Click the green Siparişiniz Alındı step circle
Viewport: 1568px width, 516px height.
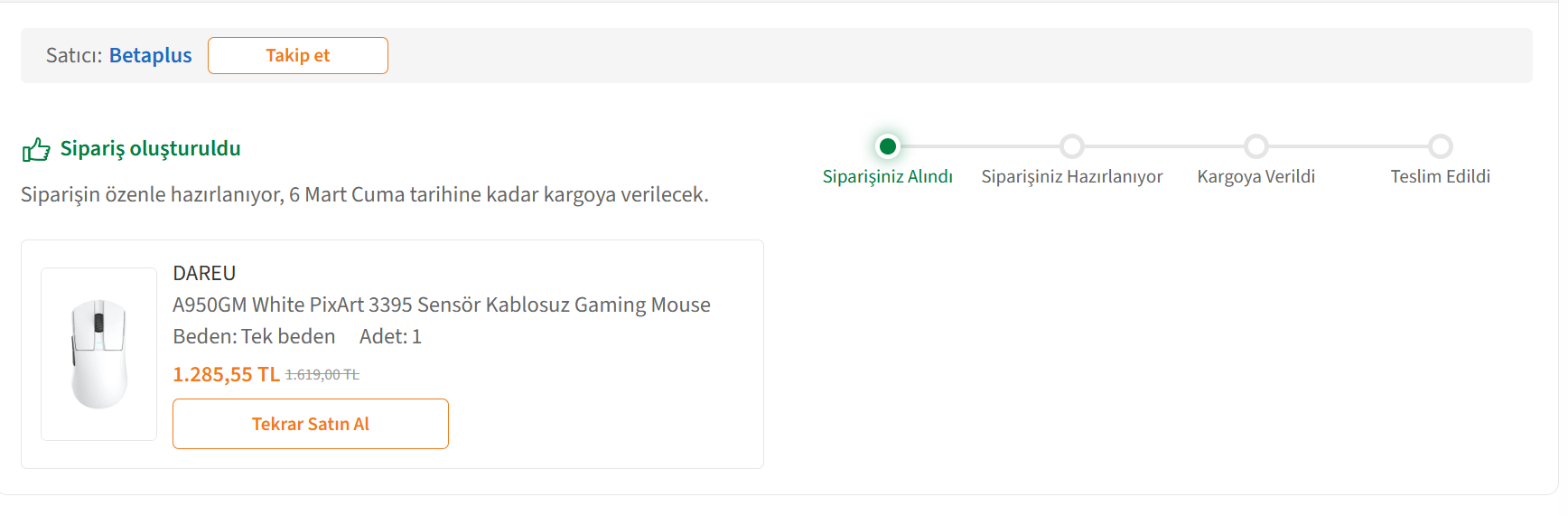[888, 146]
